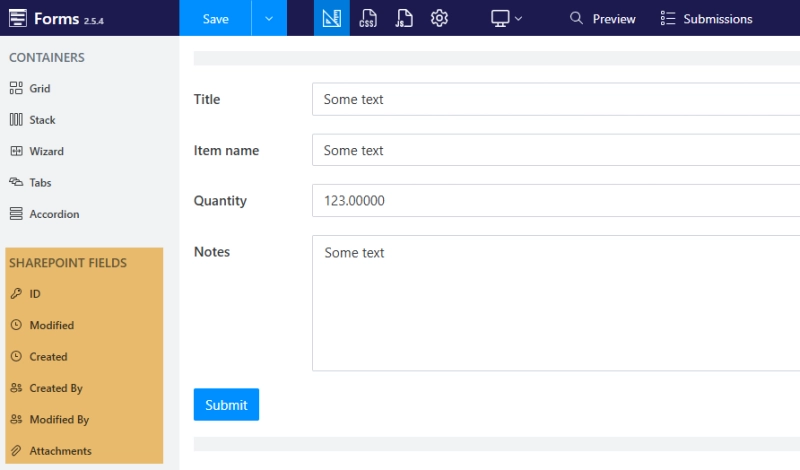This screenshot has width=800, height=470.
Task: Expand the Save dropdown arrow
Action: 269,18
